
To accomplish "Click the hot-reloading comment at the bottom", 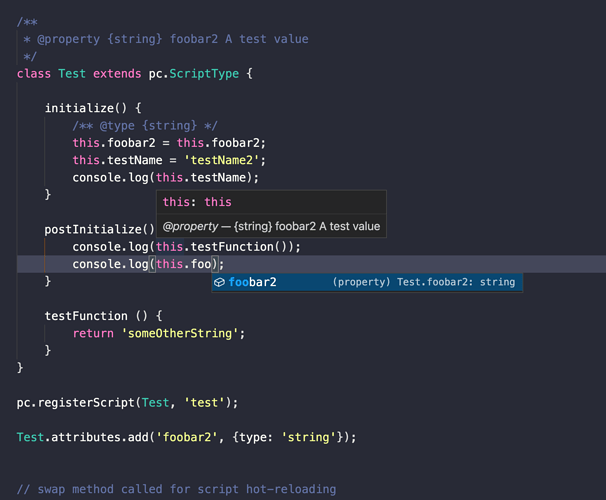I will tap(176, 489).
